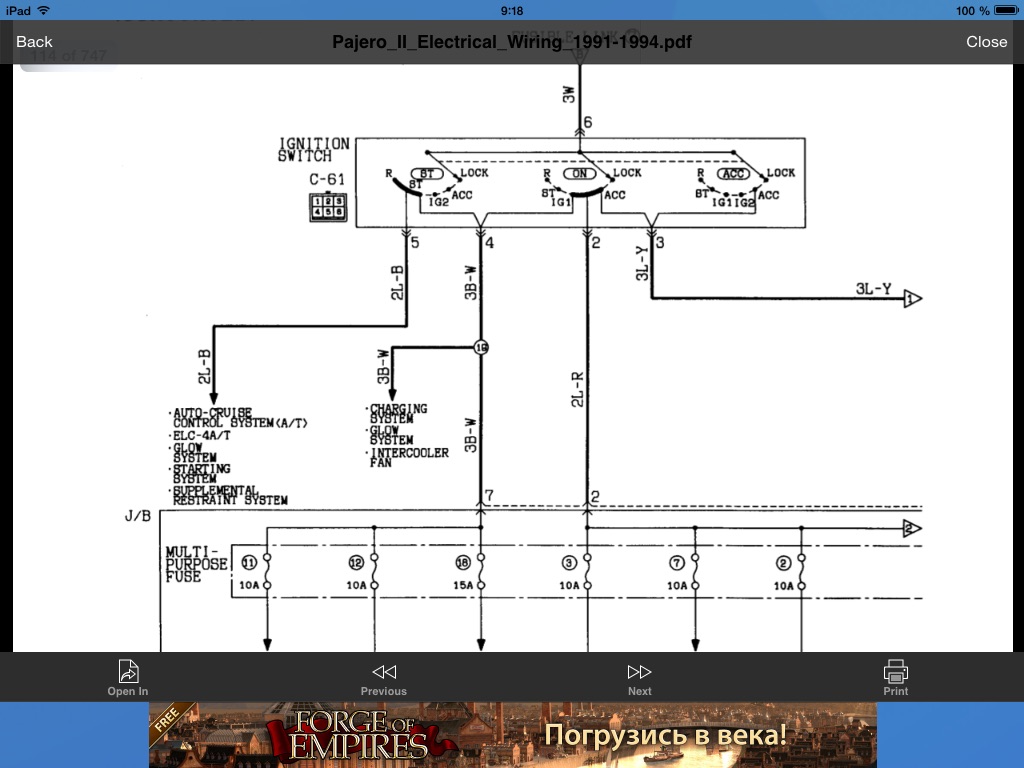The height and width of the screenshot is (768, 1024).
Task: Close the PDF viewer
Action: pyautogui.click(x=986, y=41)
